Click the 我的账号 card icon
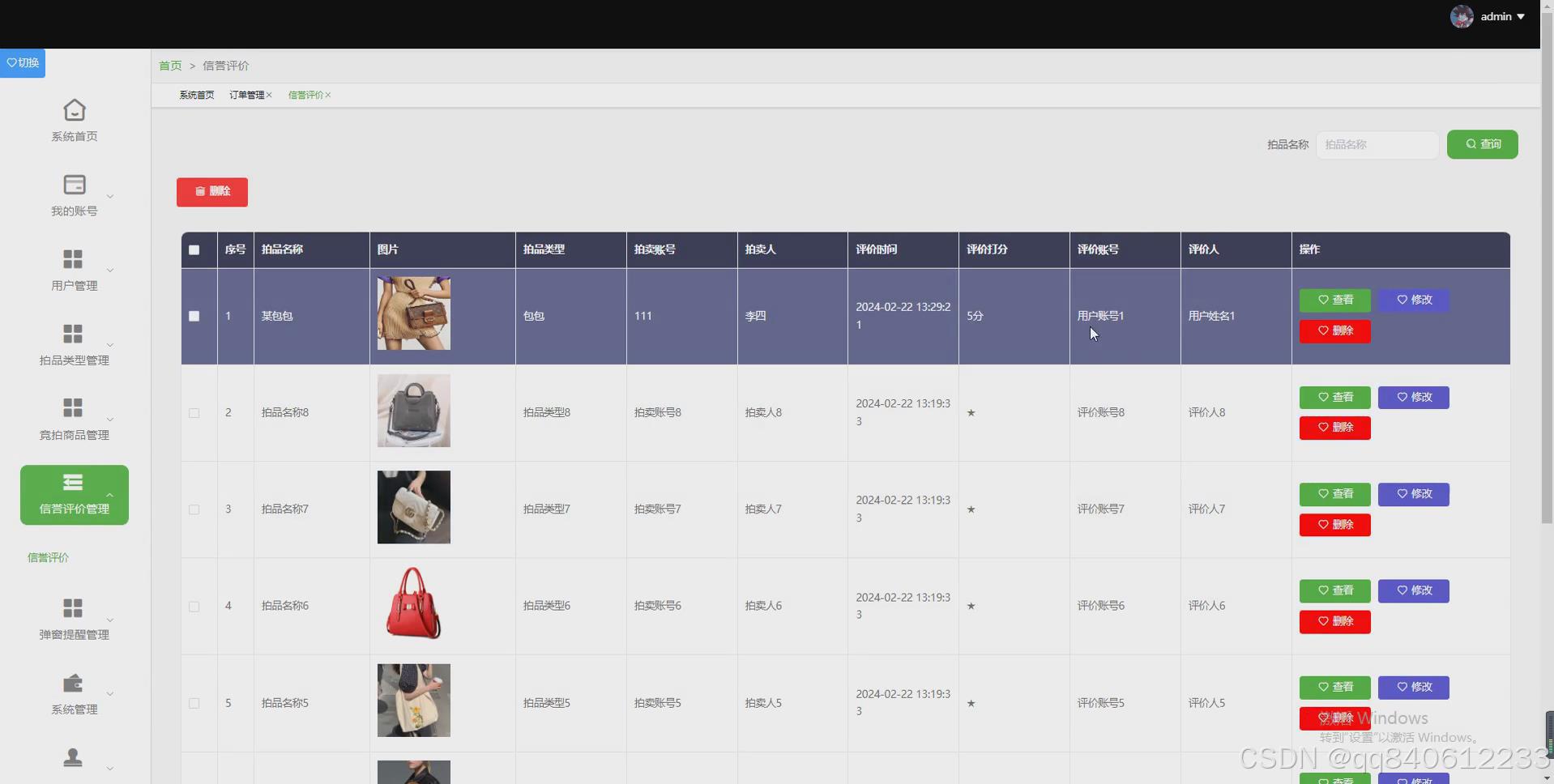The width and height of the screenshot is (1554, 784). (75, 185)
